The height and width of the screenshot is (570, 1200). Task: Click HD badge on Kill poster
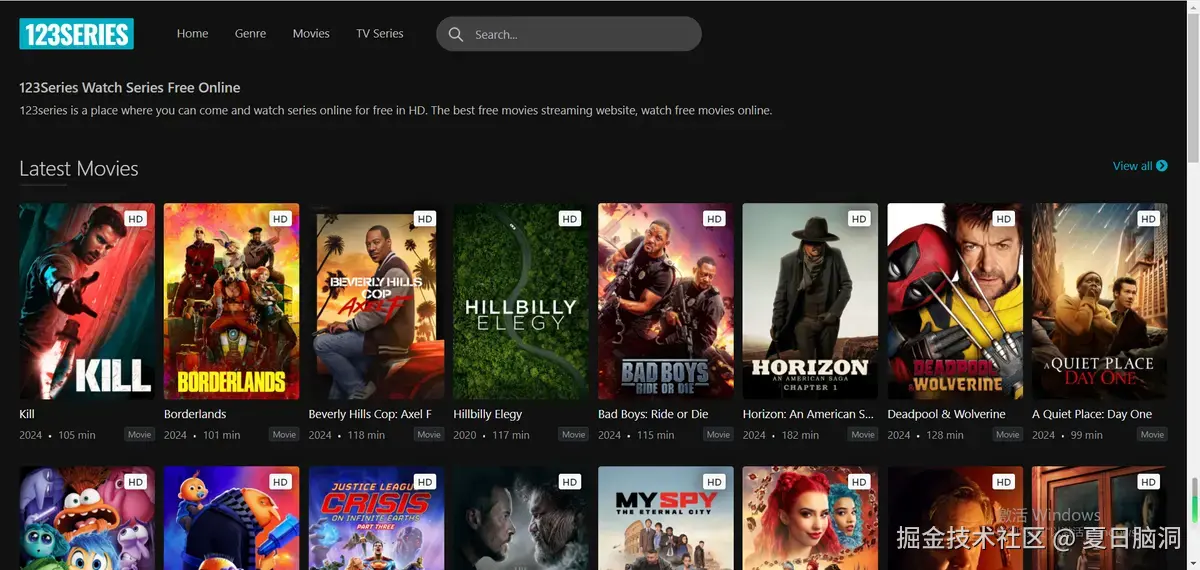[x=136, y=219]
